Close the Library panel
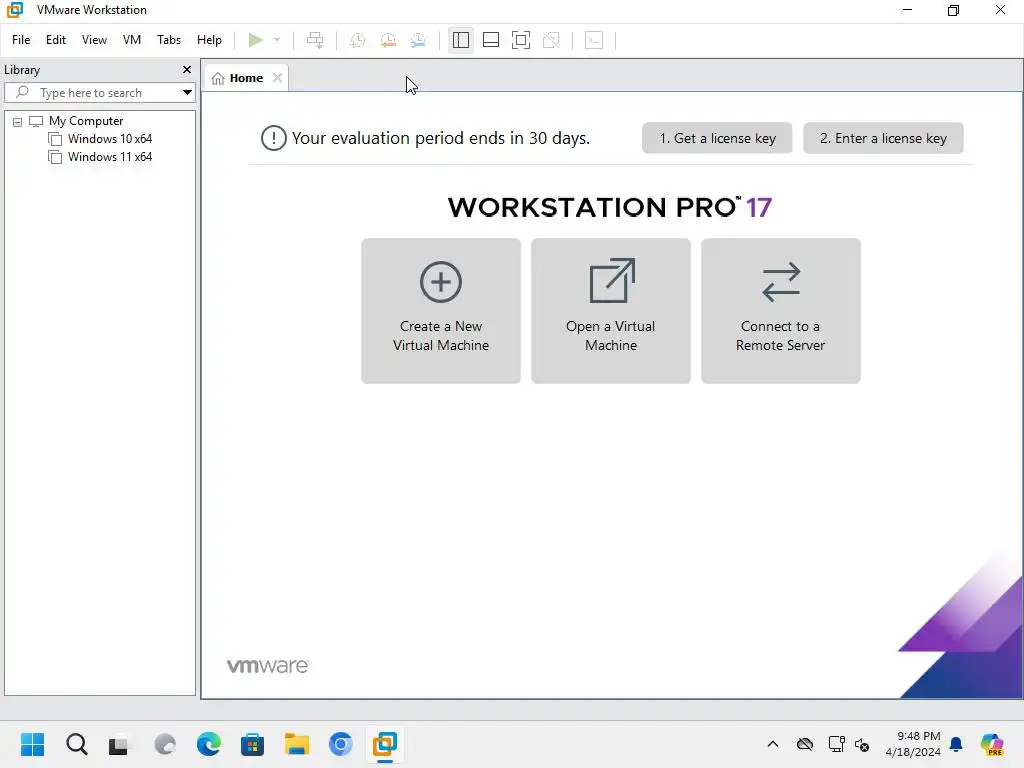The width and height of the screenshot is (1024, 768). (187, 69)
